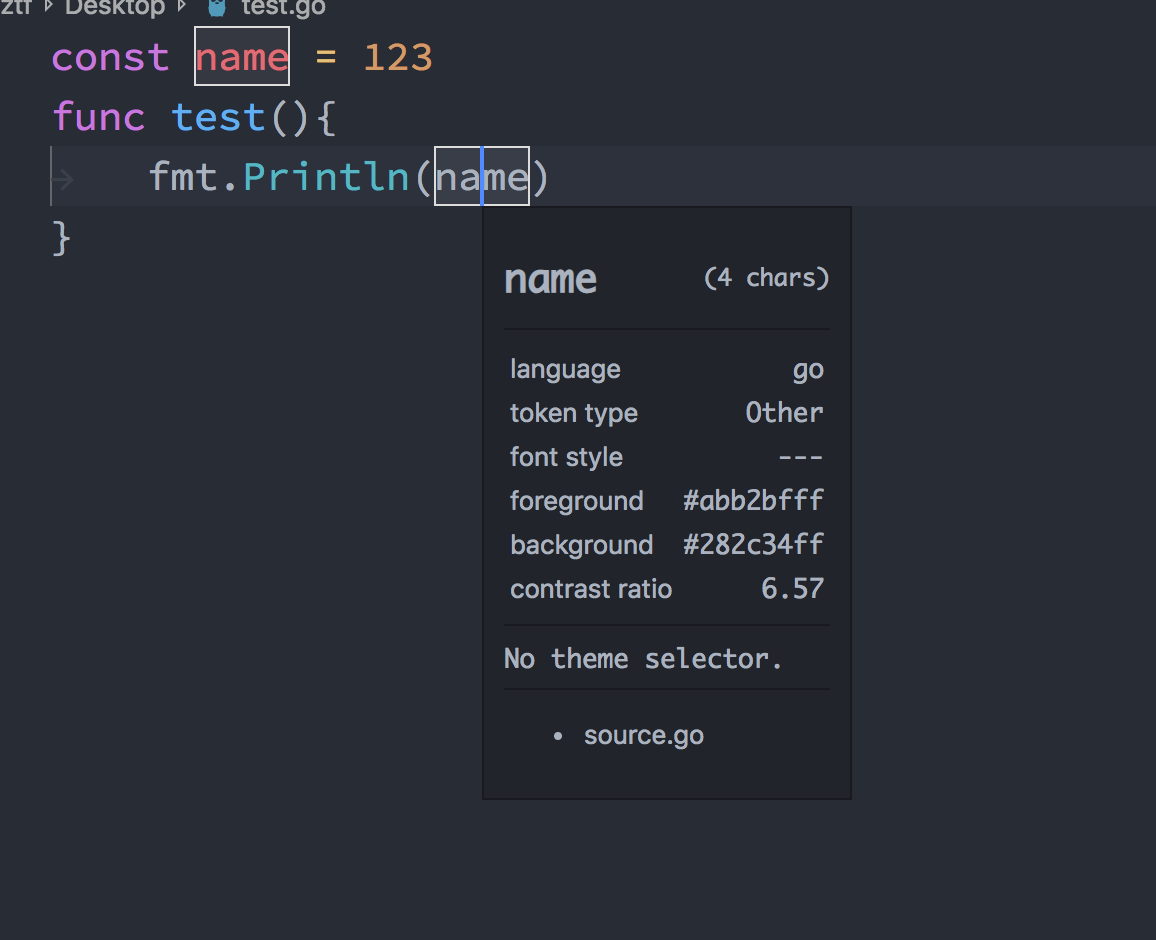Select the name constant declaration box
Image resolution: width=1156 pixels, height=940 pixels.
click(241, 57)
